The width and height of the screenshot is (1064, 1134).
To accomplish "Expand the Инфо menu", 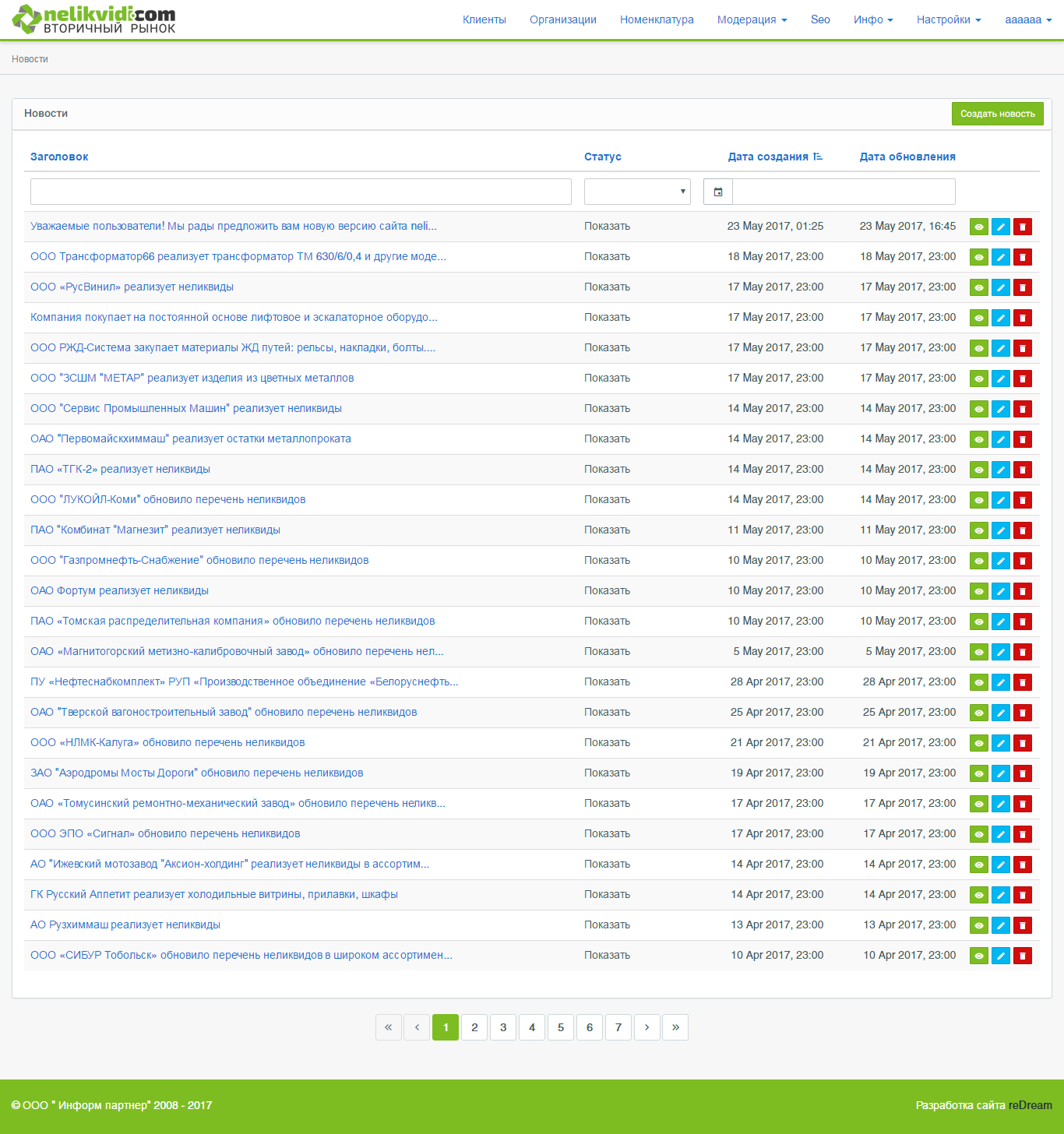I will click(x=873, y=19).
